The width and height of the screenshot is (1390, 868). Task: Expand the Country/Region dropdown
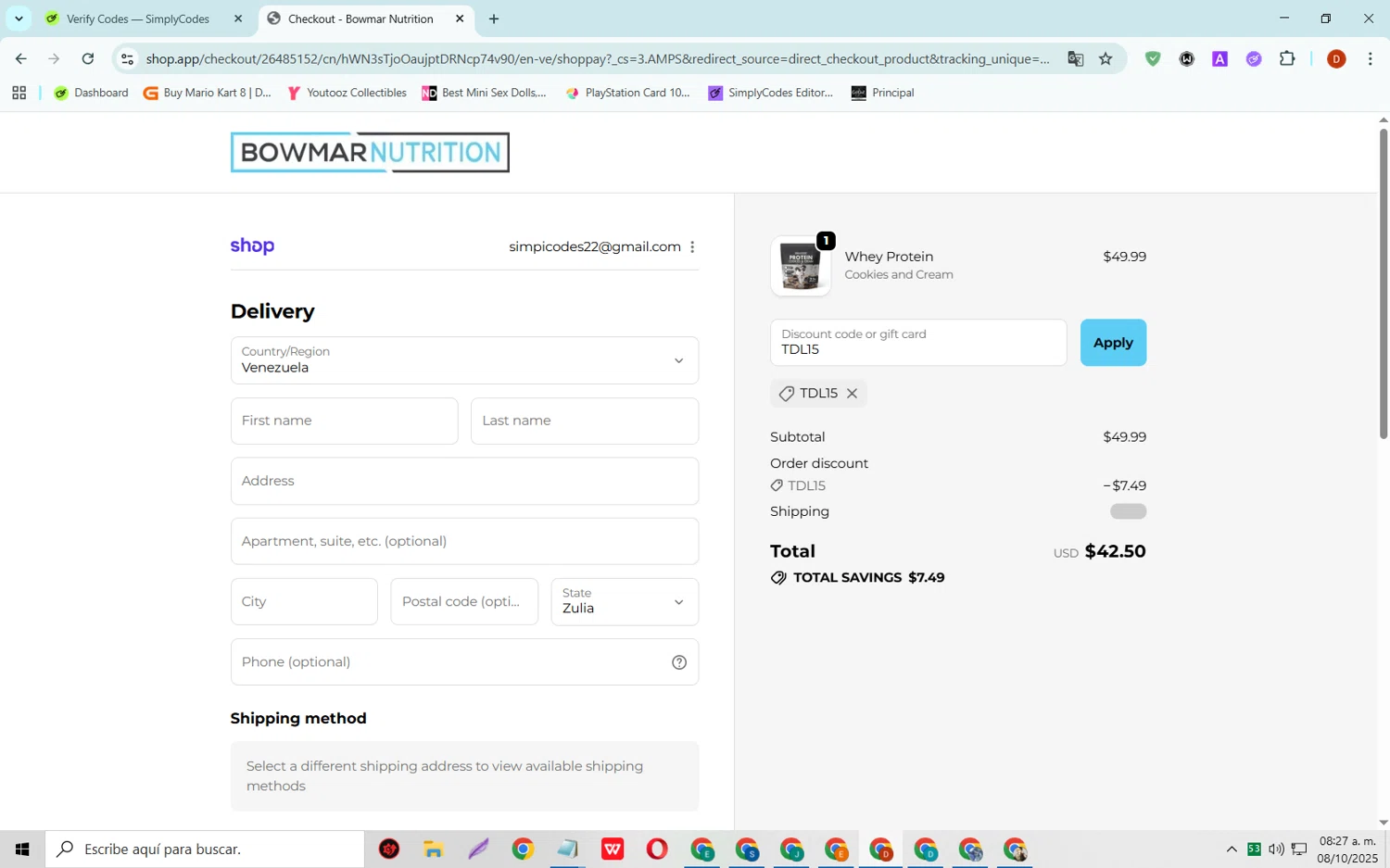click(x=464, y=360)
